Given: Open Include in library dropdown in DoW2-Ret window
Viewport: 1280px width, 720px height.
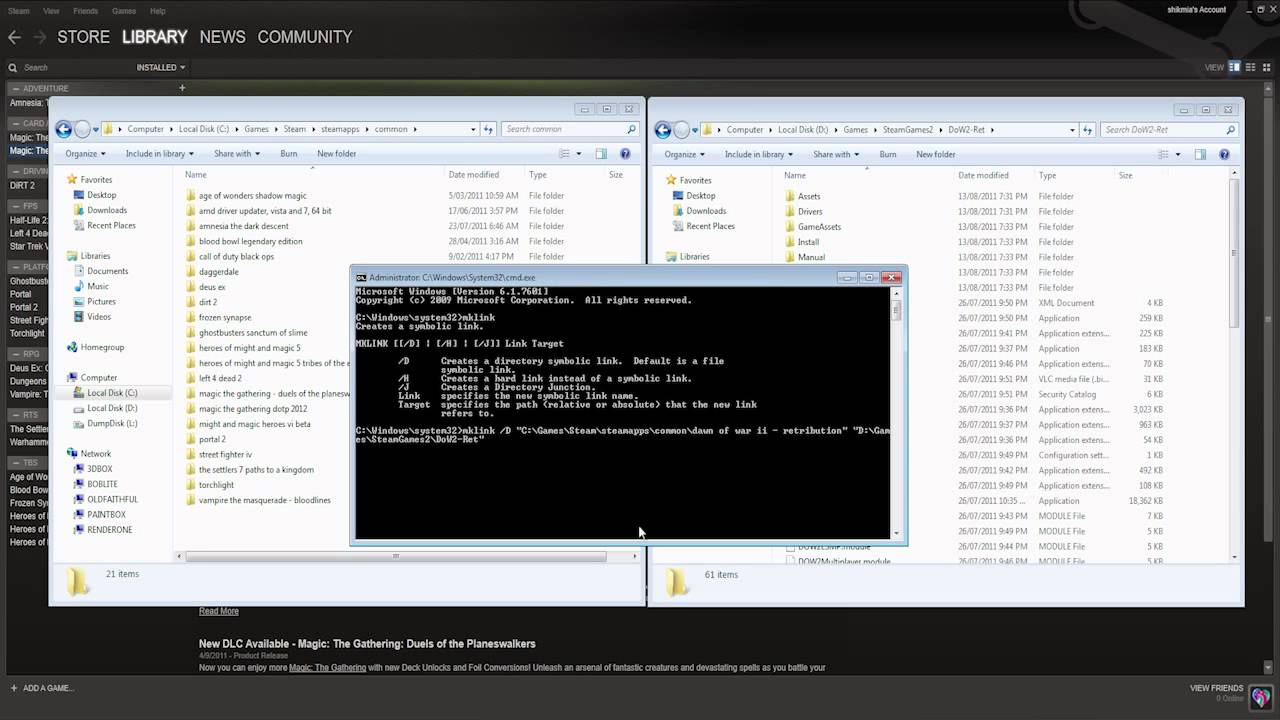Looking at the screenshot, I should coord(759,155).
